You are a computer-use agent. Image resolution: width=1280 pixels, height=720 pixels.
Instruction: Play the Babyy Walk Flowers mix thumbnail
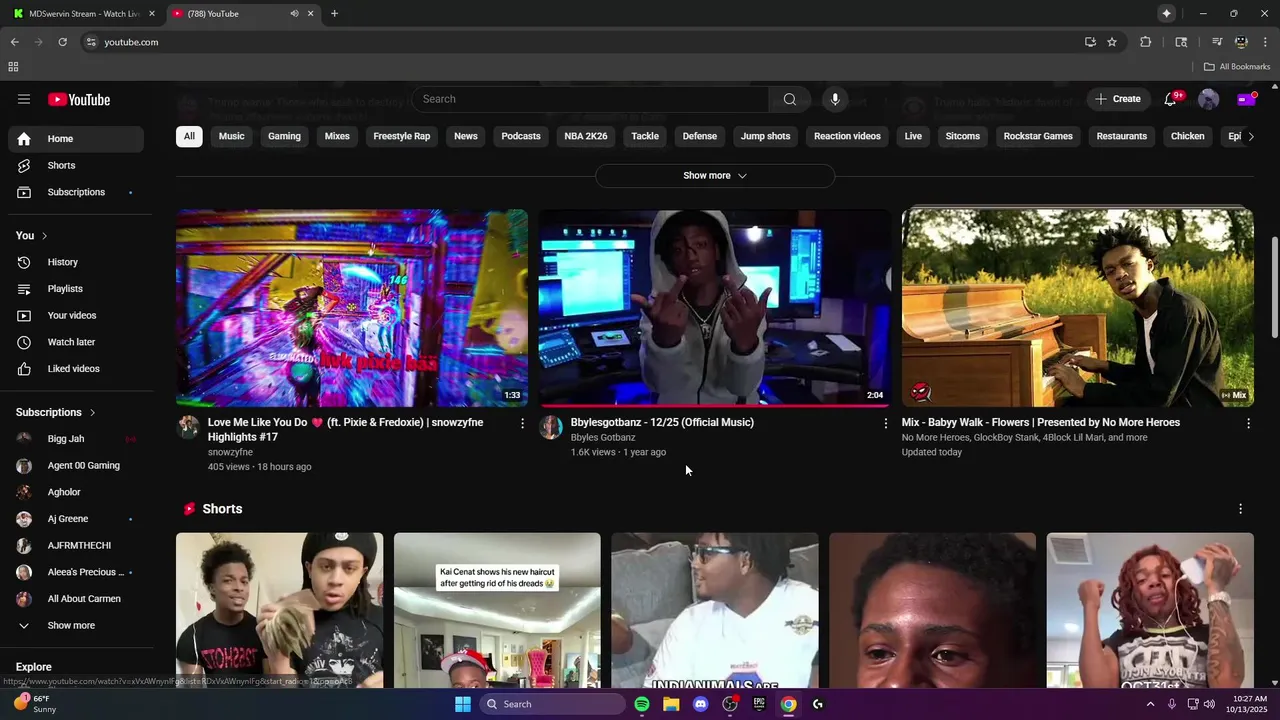tap(1077, 307)
